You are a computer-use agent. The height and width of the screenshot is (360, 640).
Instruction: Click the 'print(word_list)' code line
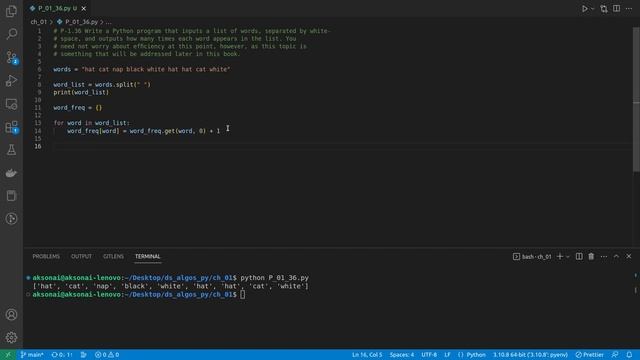pyautogui.click(x=81, y=92)
